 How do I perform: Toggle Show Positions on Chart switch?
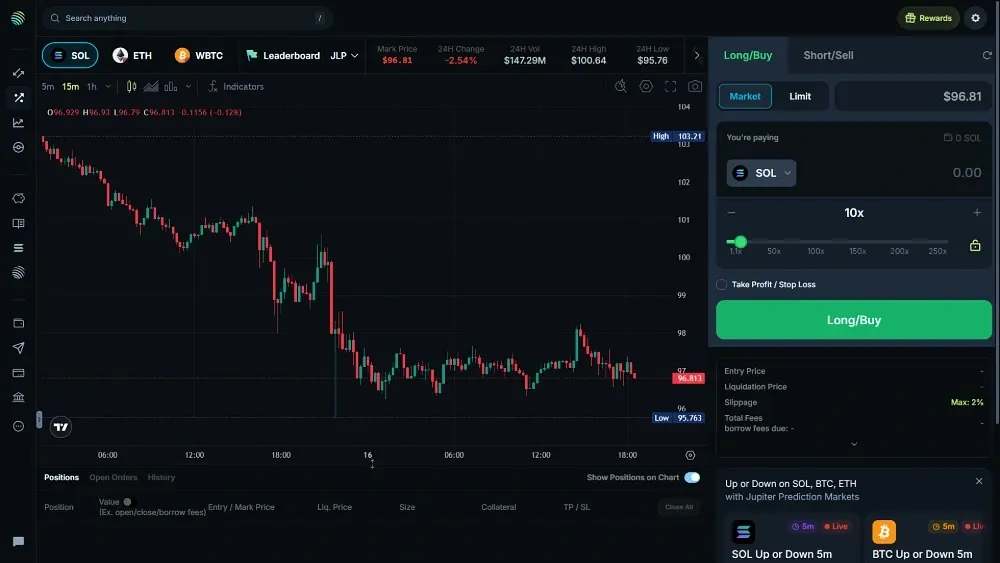pyautogui.click(x=692, y=478)
